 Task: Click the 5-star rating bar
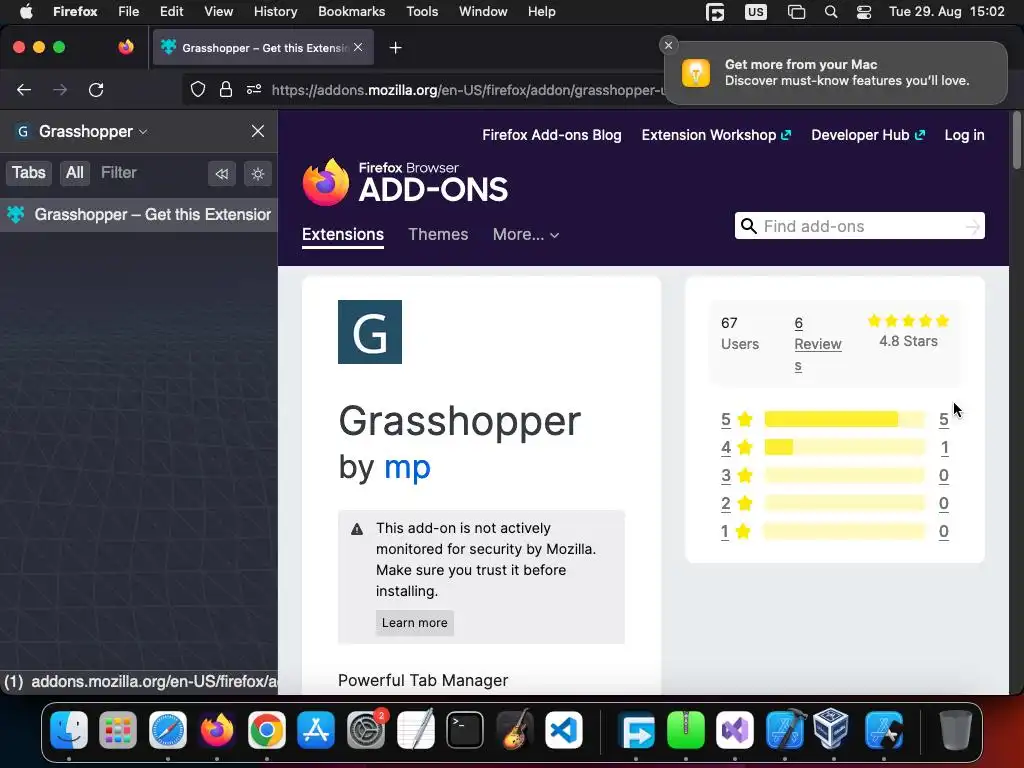point(844,419)
